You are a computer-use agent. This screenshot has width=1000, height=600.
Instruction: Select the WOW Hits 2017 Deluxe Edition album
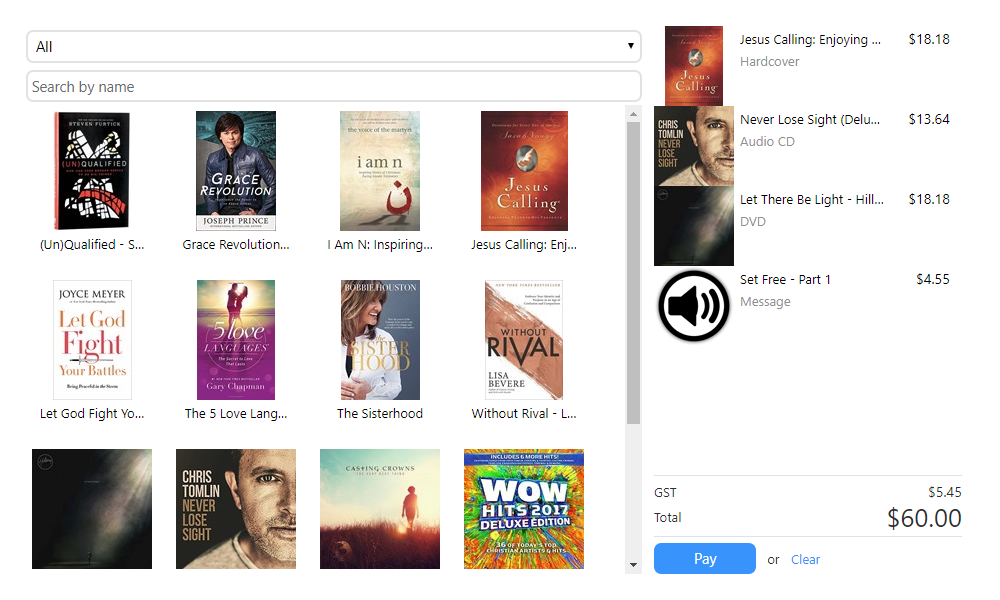[x=523, y=509]
